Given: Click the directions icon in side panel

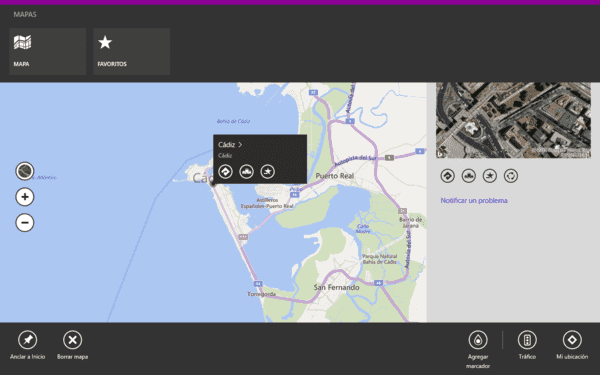Looking at the screenshot, I should tap(448, 176).
